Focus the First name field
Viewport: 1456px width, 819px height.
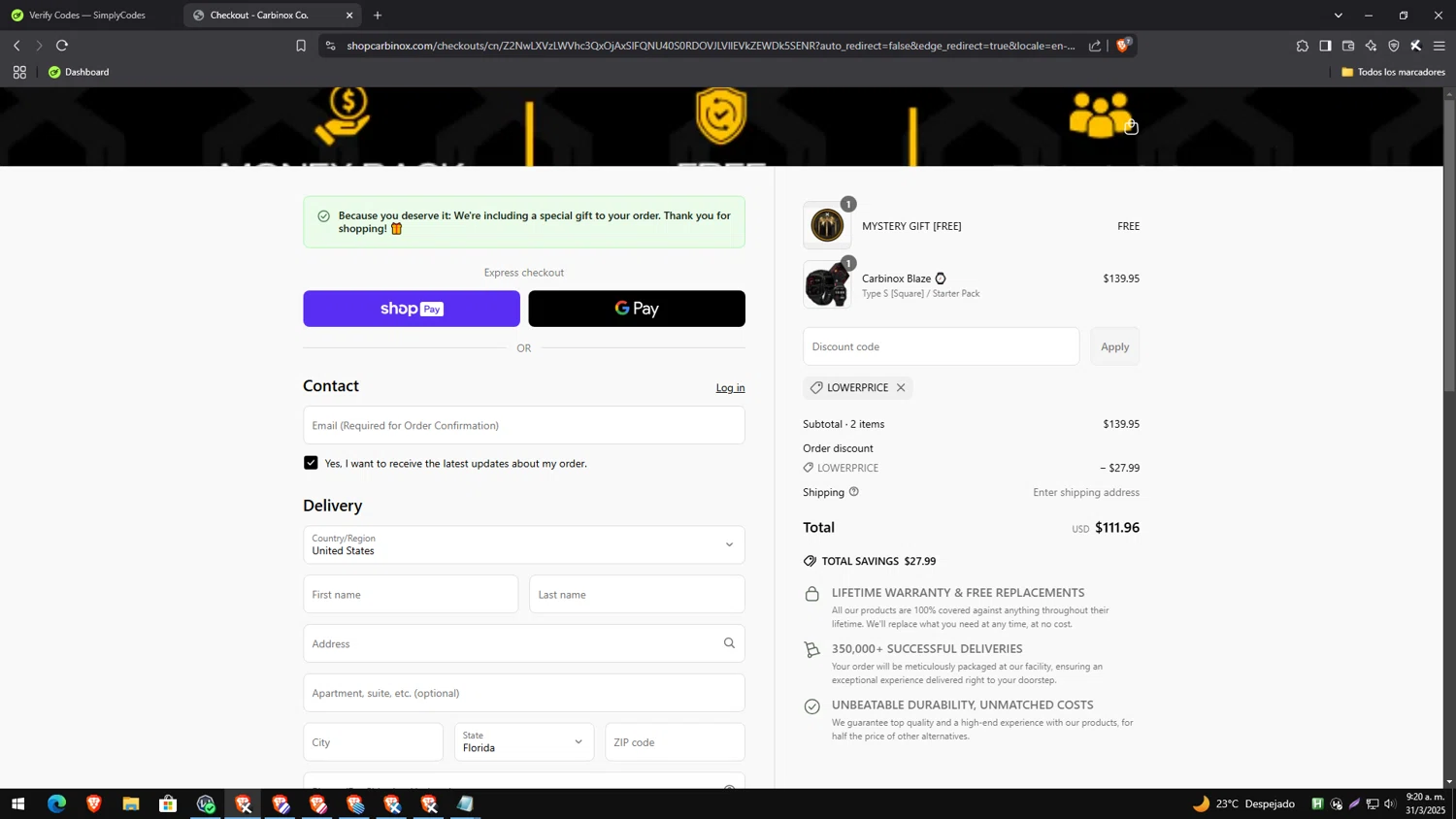click(411, 594)
